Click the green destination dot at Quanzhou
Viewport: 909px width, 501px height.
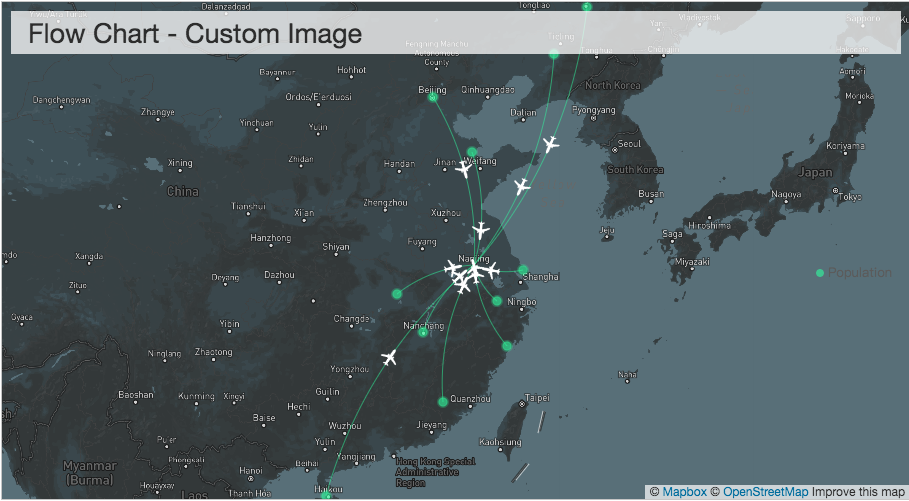point(443,402)
